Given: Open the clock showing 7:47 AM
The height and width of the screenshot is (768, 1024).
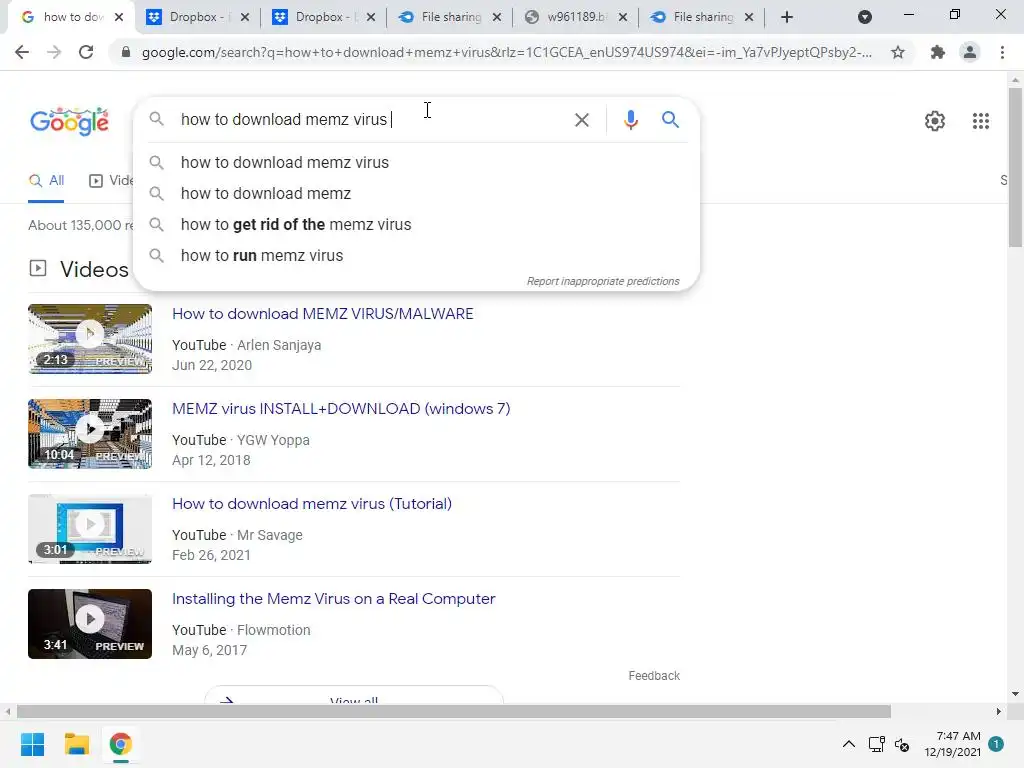Looking at the screenshot, I should [x=952, y=744].
